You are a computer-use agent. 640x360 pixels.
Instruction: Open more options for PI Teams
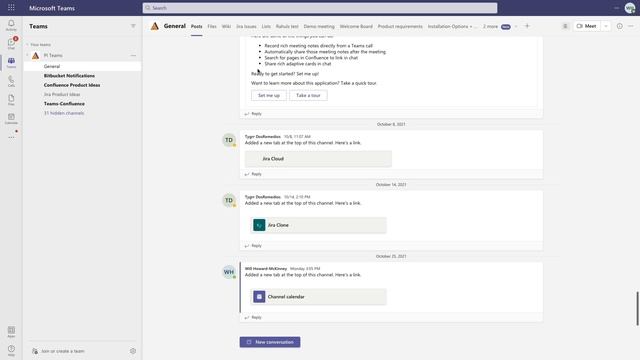133,56
